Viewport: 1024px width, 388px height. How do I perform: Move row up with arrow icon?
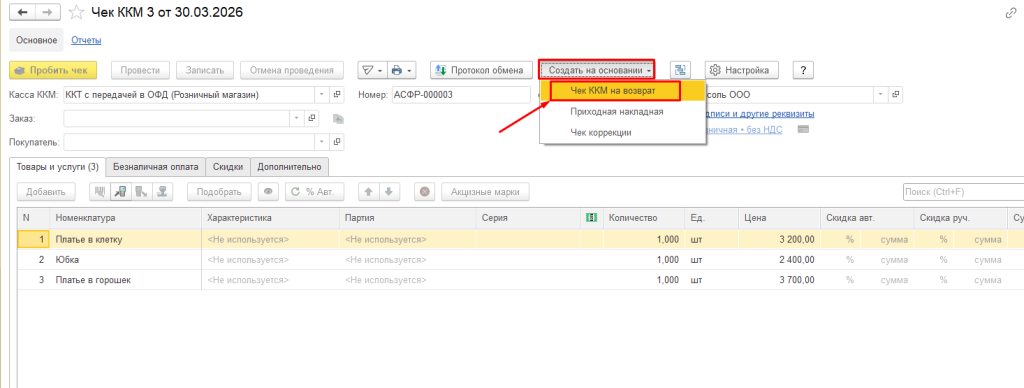tap(368, 192)
